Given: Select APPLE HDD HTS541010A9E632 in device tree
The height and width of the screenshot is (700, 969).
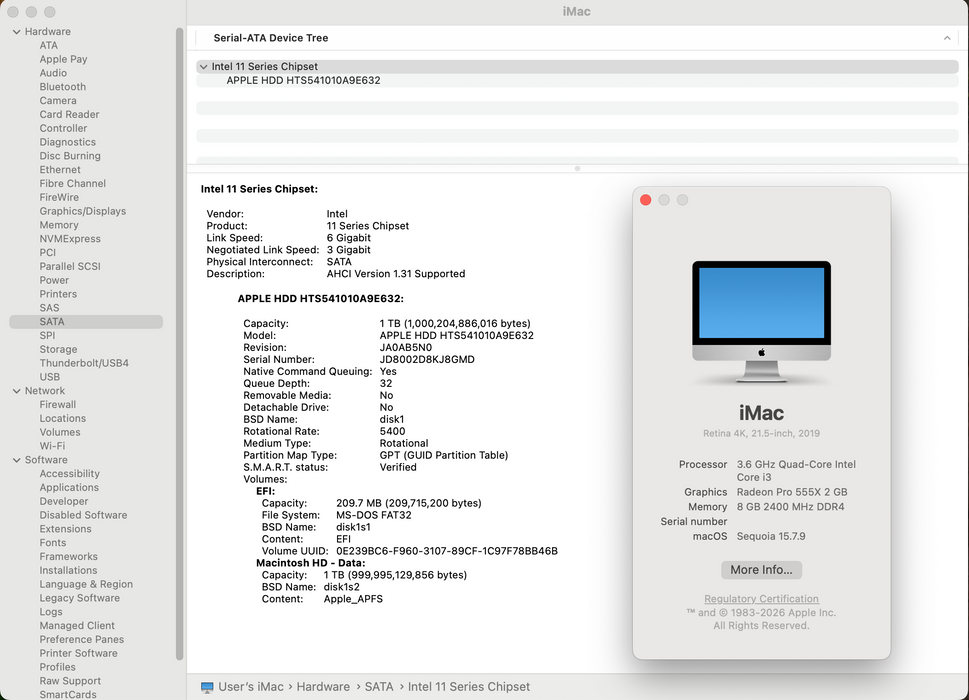Looking at the screenshot, I should coord(303,80).
